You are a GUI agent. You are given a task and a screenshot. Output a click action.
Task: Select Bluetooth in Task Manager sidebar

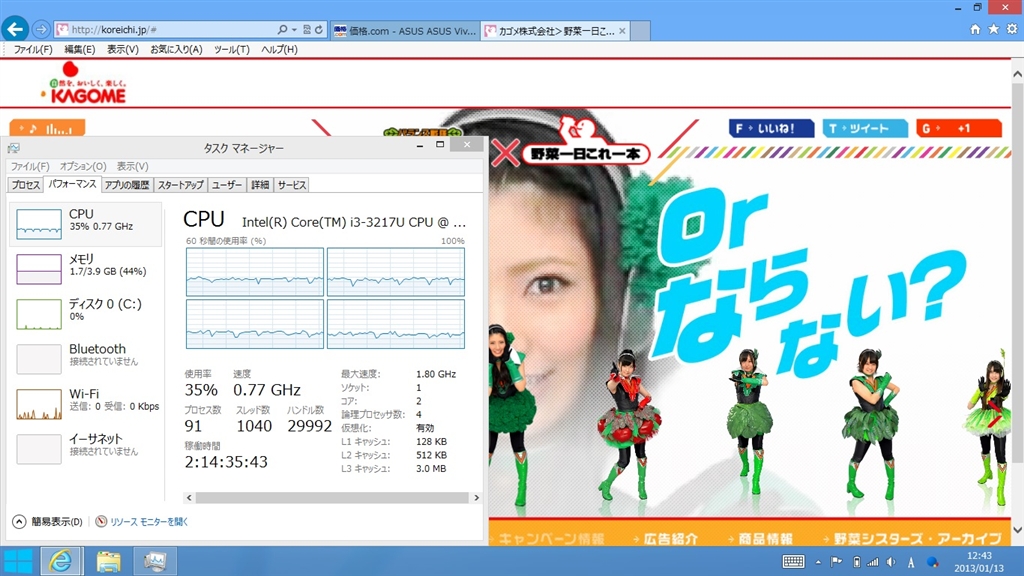[86, 359]
